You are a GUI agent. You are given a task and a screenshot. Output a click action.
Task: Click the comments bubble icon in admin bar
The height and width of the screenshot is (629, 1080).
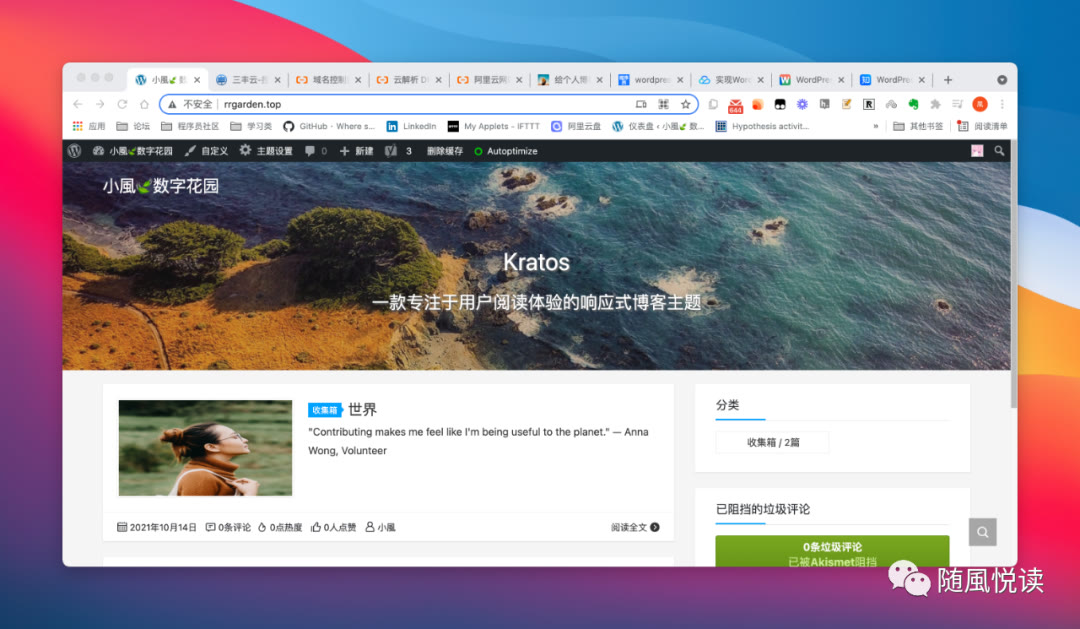point(312,151)
